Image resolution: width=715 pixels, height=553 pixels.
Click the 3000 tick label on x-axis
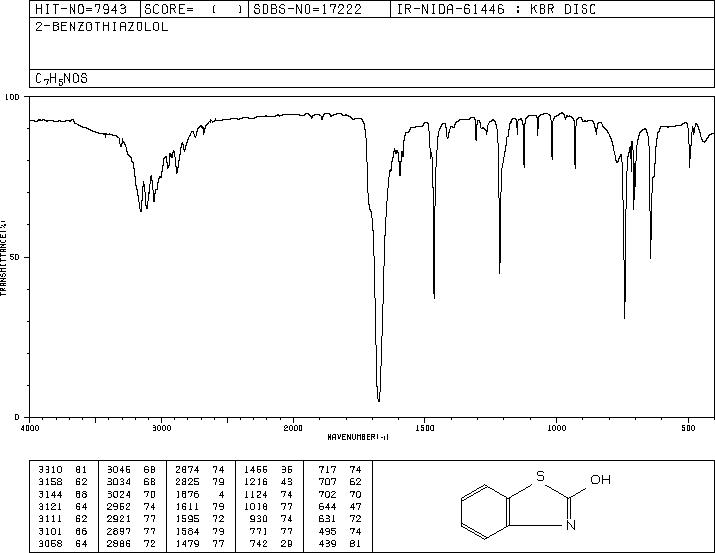[x=161, y=428]
